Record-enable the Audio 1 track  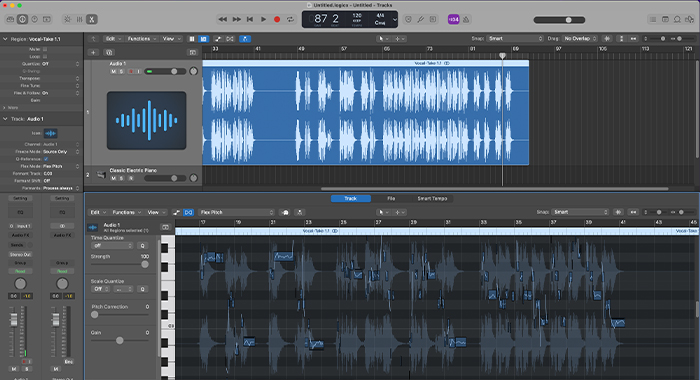coord(131,71)
